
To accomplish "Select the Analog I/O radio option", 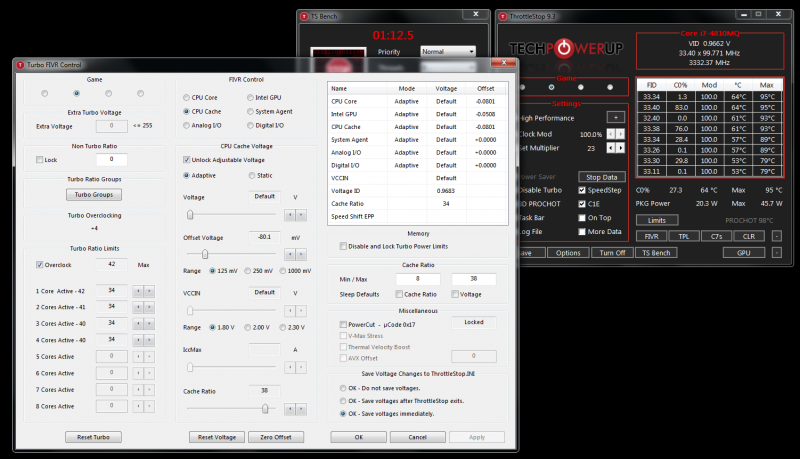I will (186, 125).
